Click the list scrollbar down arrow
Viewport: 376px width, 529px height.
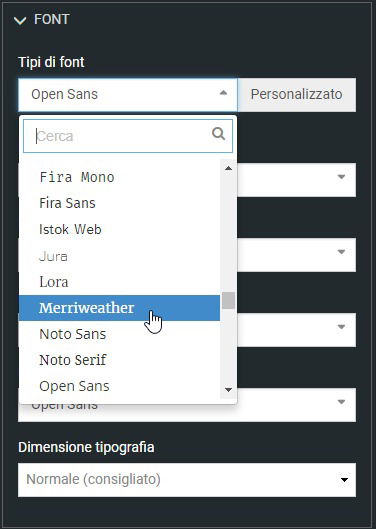(x=229, y=390)
